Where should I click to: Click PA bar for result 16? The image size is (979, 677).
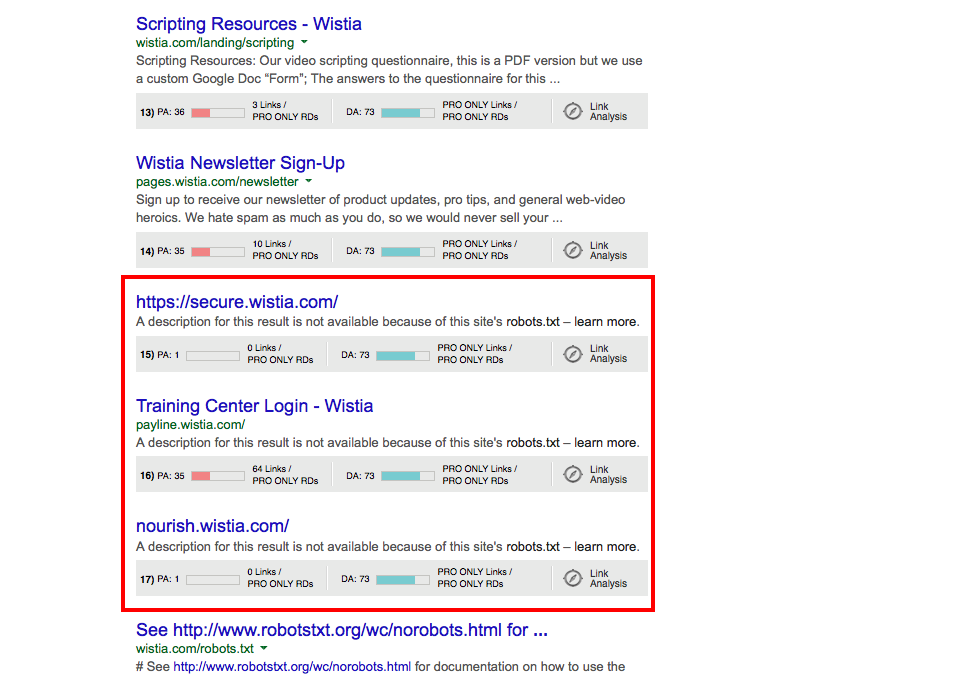click(217, 476)
